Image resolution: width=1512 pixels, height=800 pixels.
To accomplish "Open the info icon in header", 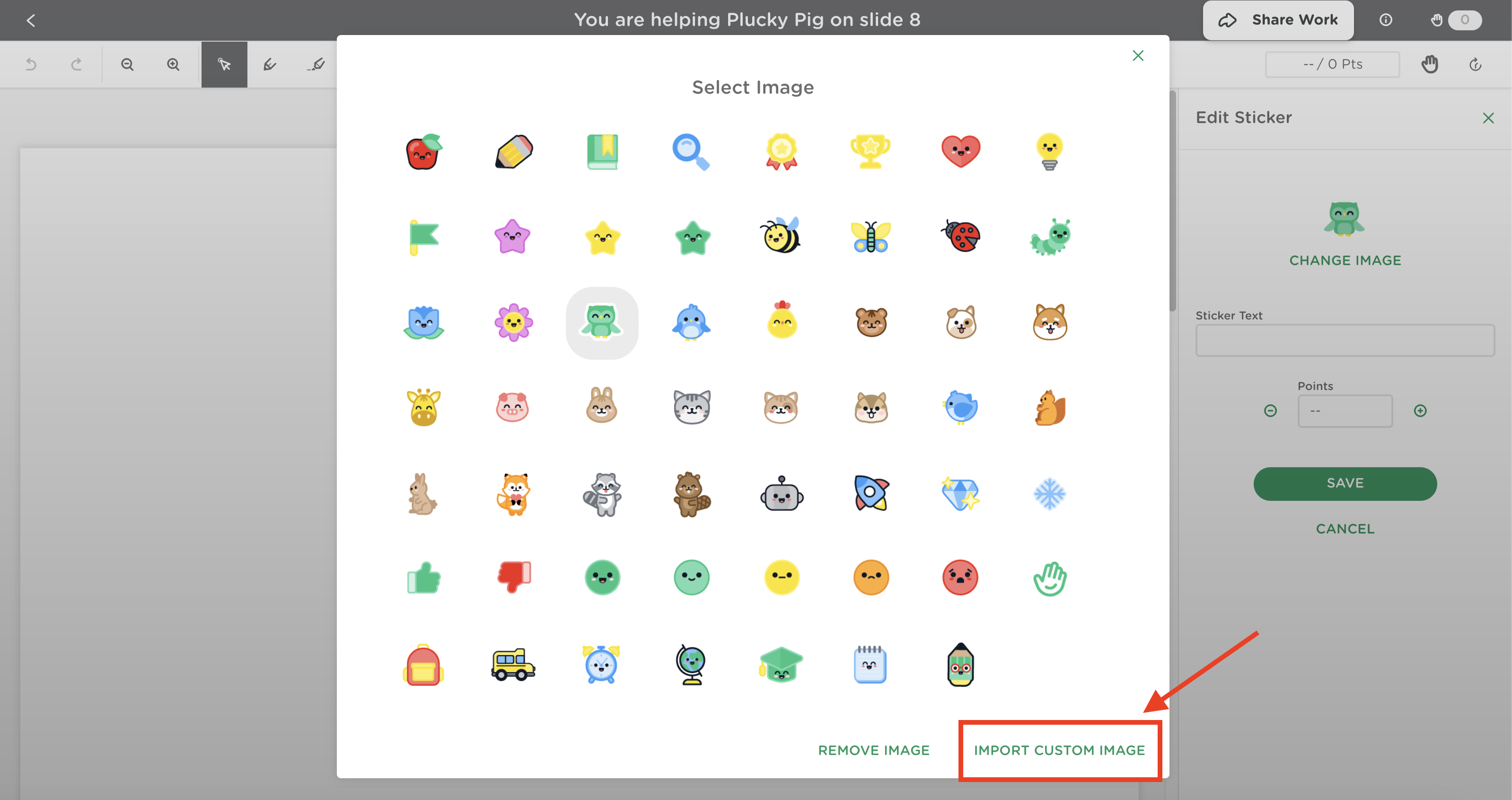I will pos(1385,20).
